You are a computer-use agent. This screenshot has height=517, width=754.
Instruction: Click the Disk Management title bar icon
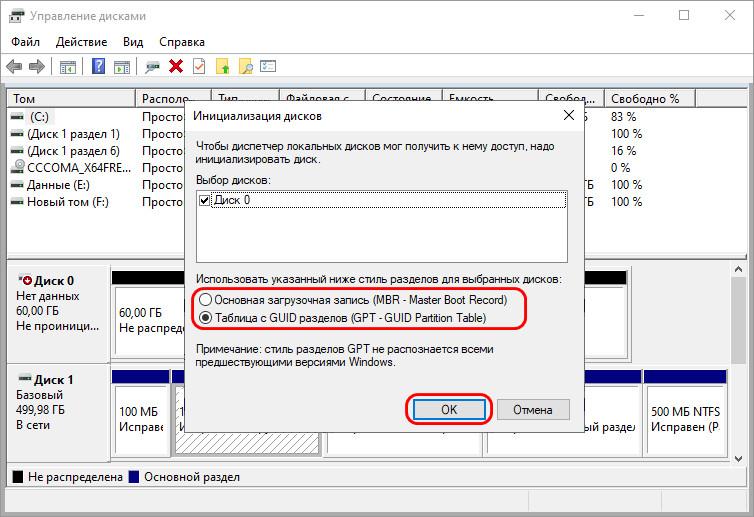point(16,15)
